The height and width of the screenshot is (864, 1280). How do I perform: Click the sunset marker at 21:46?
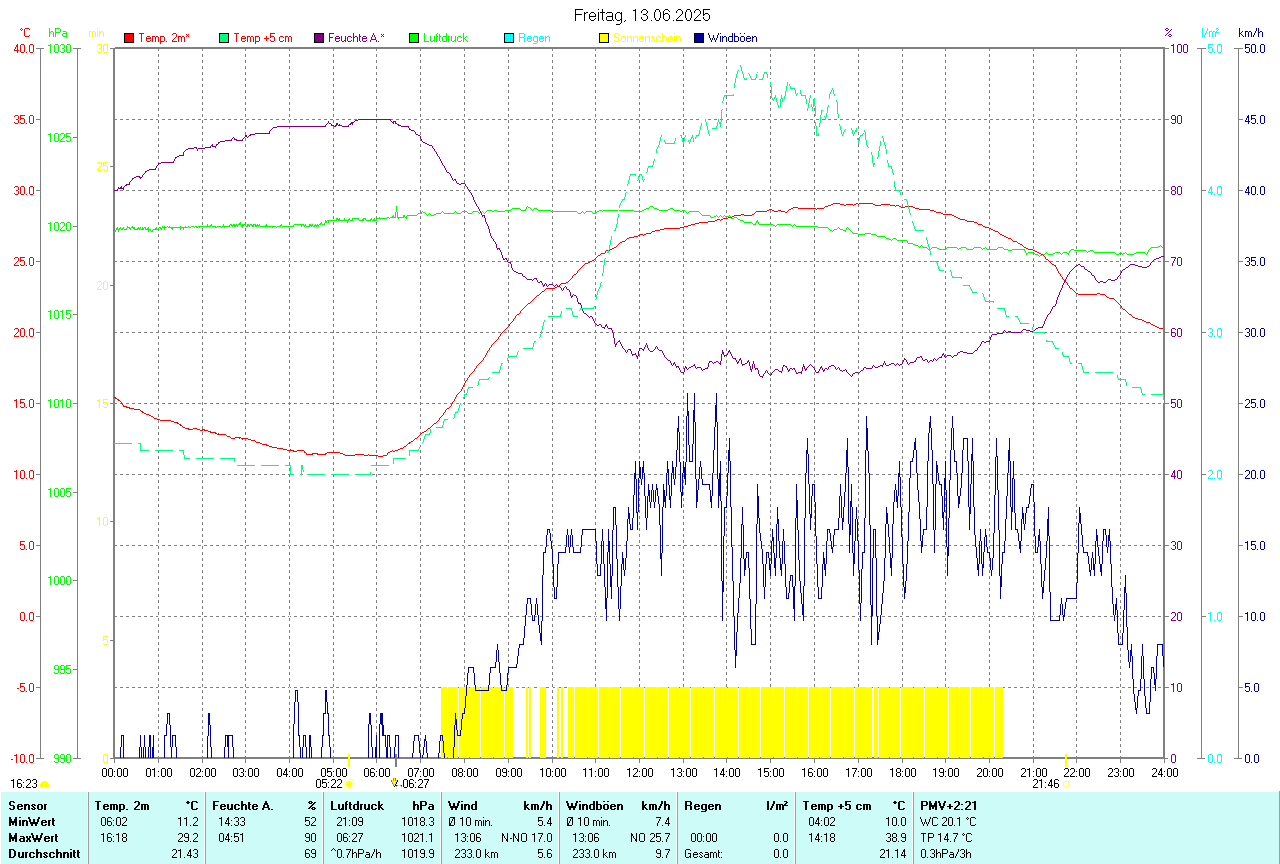pyautogui.click(x=1067, y=784)
